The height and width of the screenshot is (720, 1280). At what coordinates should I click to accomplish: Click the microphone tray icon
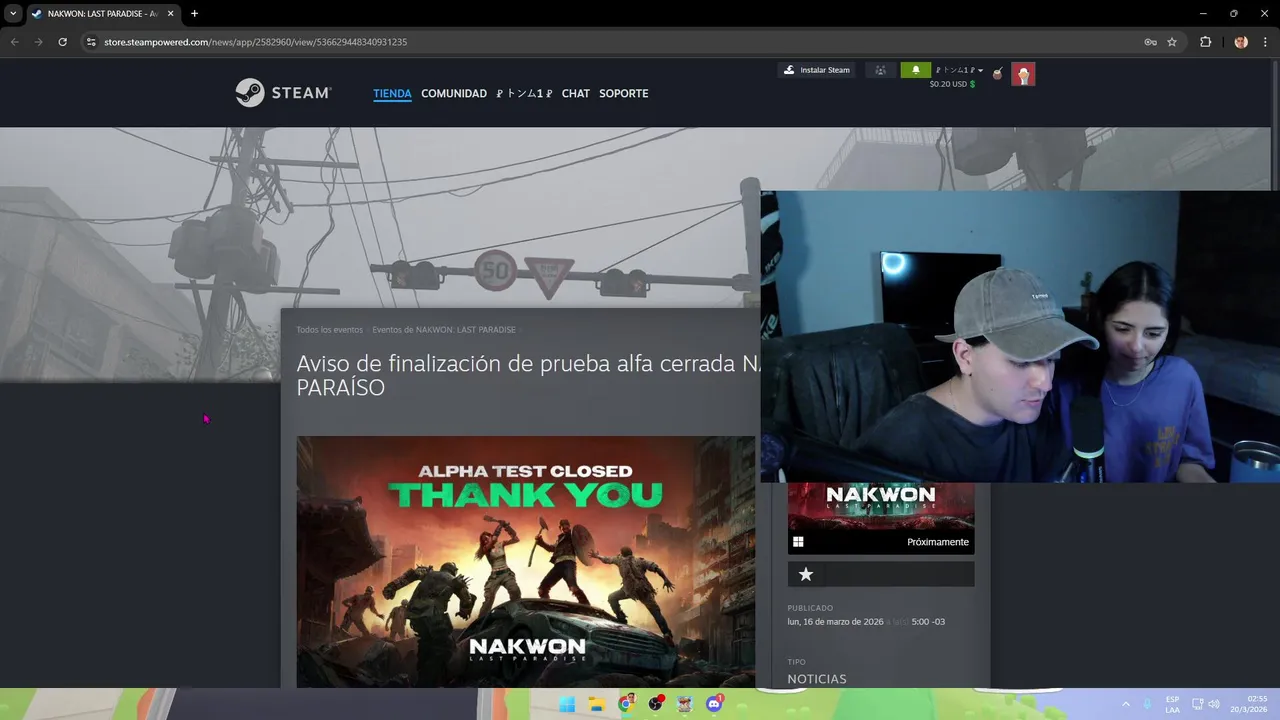[1147, 704]
